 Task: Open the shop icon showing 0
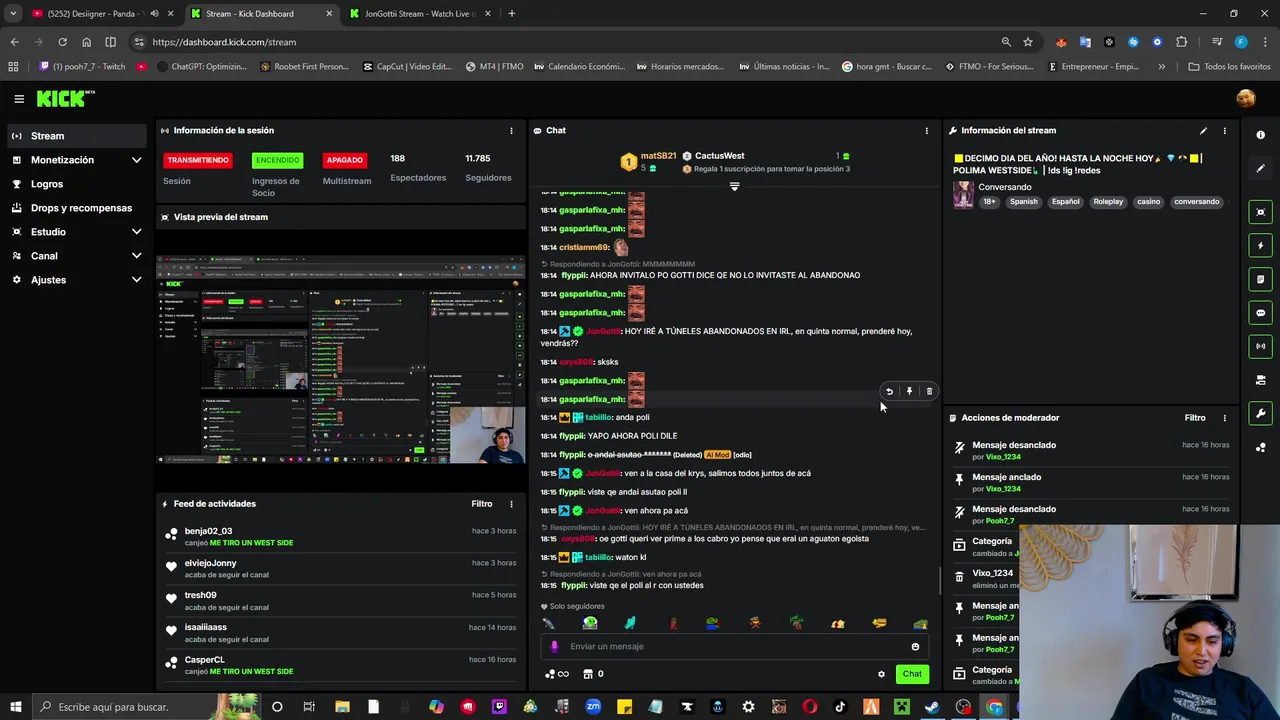pos(593,674)
